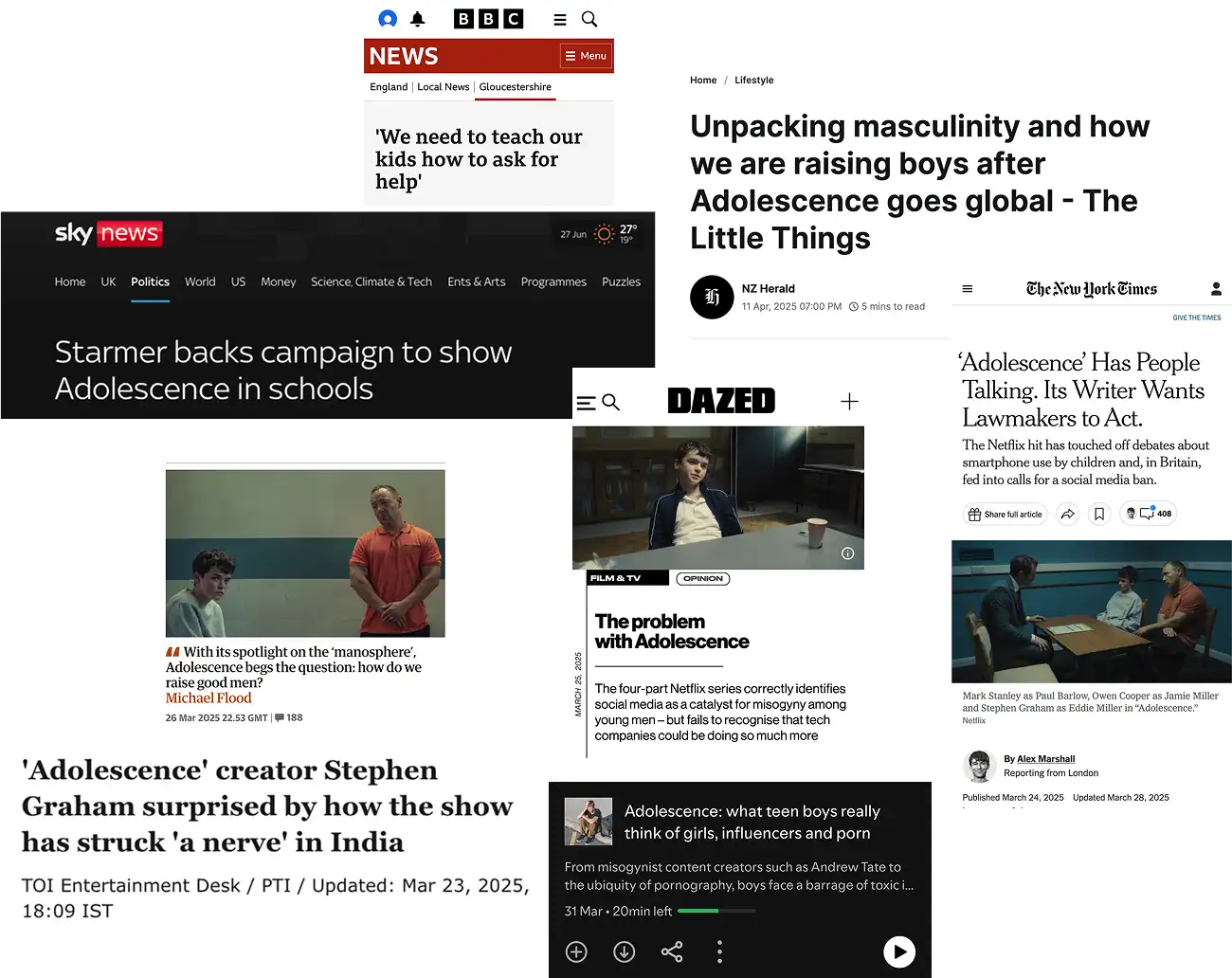The height and width of the screenshot is (978, 1232).
Task: Open the 408 comments button
Action: (1149, 514)
